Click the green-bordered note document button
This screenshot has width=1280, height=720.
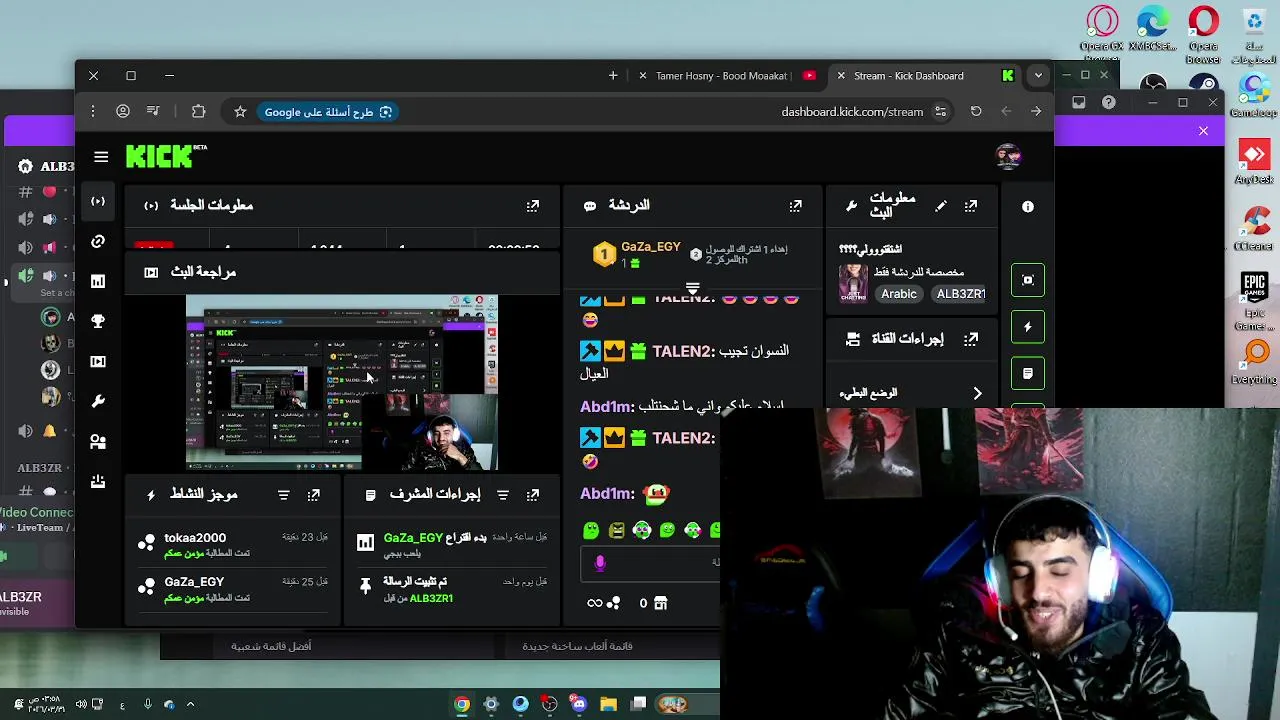click(1028, 373)
